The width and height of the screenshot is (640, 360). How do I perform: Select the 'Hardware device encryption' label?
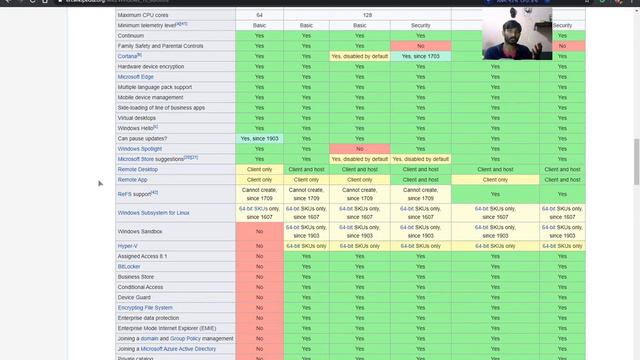tap(151, 67)
